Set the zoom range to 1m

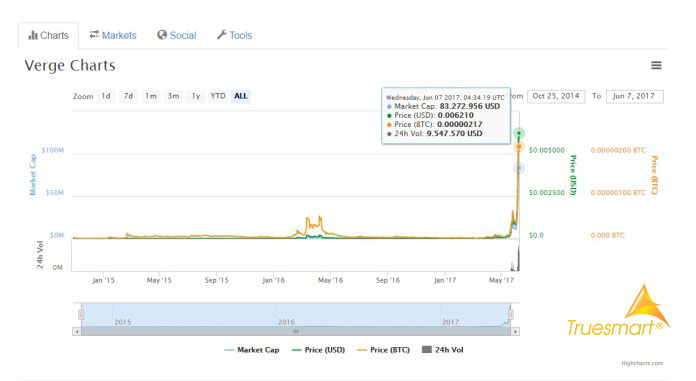[x=151, y=96]
